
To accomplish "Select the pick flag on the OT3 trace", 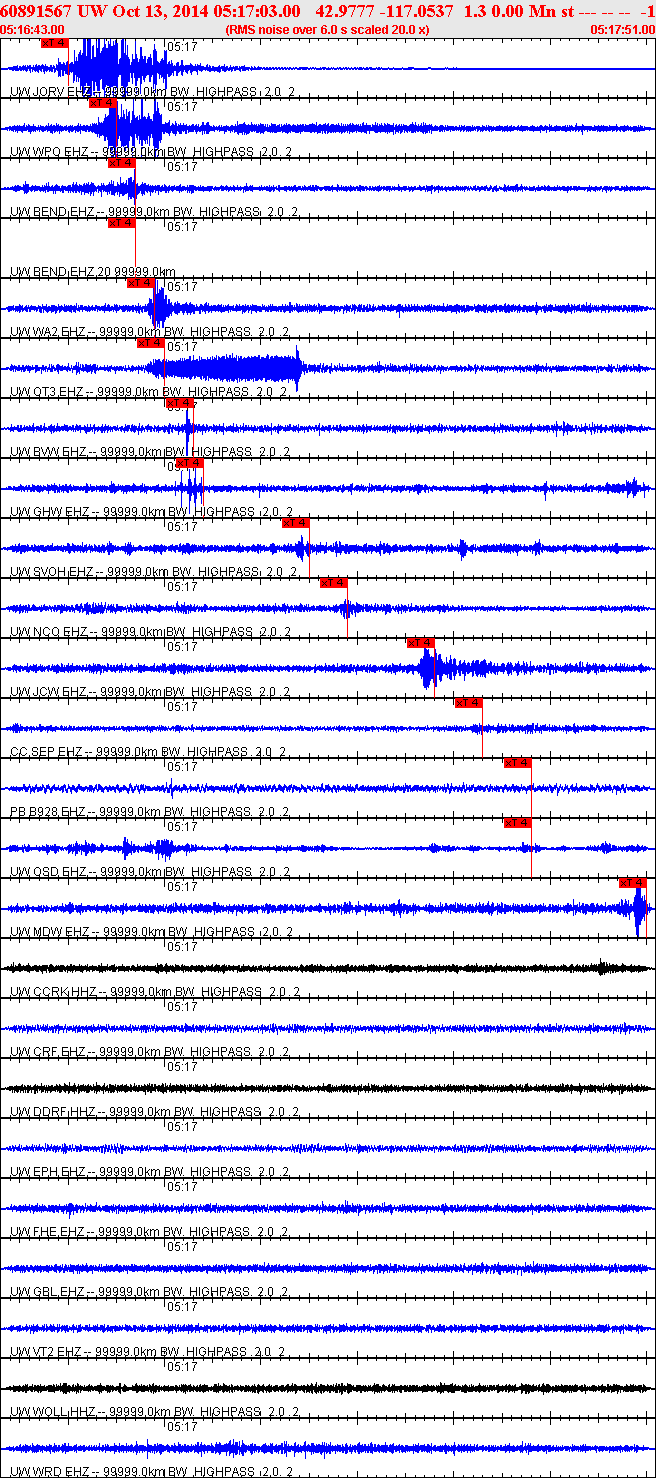I will 151,343.
